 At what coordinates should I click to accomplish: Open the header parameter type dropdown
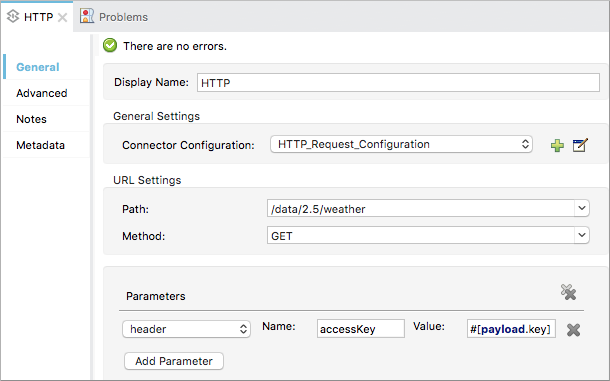point(186,329)
